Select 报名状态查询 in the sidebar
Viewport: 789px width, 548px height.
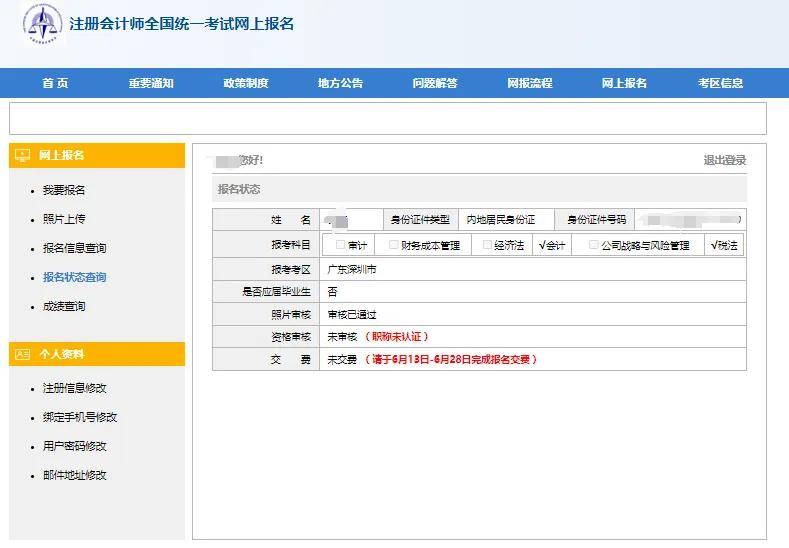point(74,277)
